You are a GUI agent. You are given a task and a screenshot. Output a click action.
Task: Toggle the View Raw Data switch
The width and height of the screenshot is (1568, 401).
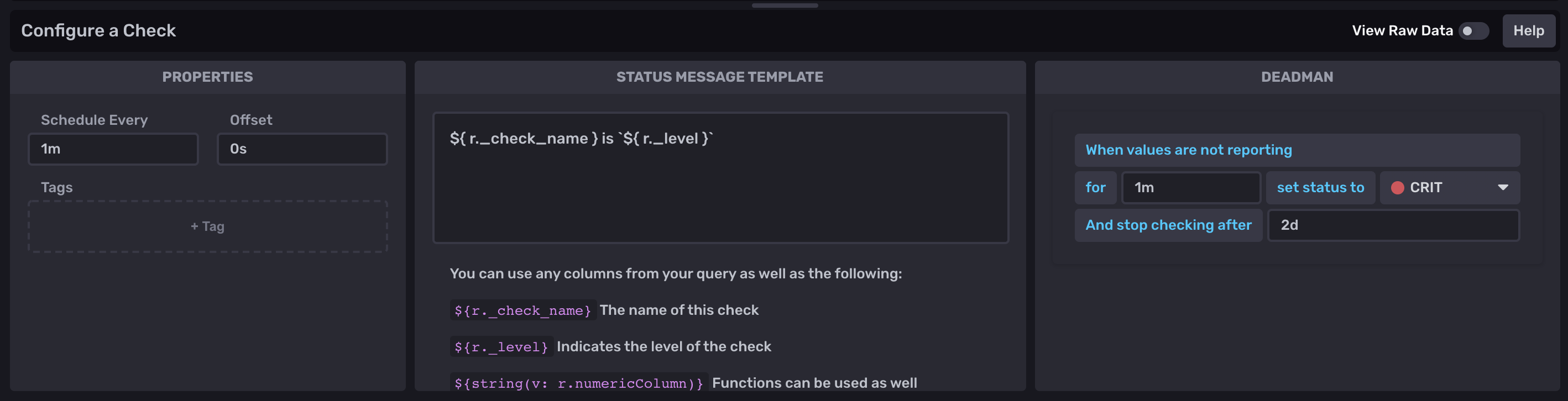click(1473, 30)
